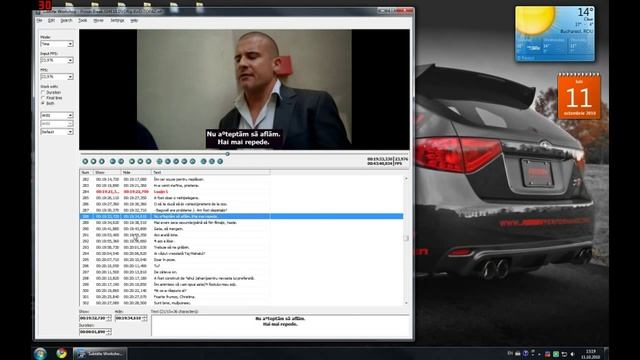Click the subtitle list scroll-down arrow
The height and width of the screenshot is (360, 640).
point(406,303)
